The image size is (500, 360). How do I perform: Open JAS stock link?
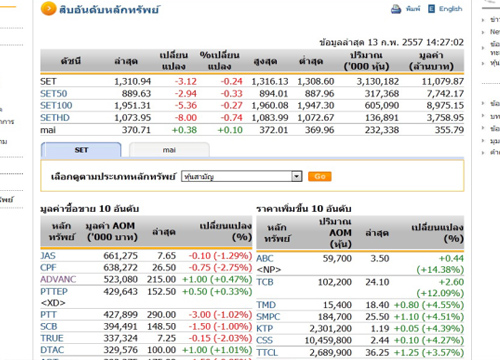pos(48,256)
